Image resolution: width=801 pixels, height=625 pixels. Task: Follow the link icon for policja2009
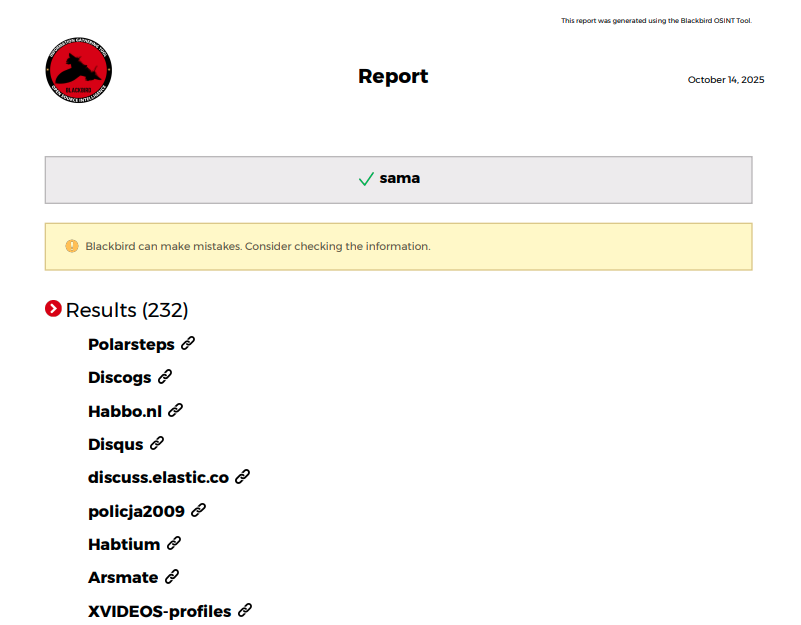(x=198, y=510)
